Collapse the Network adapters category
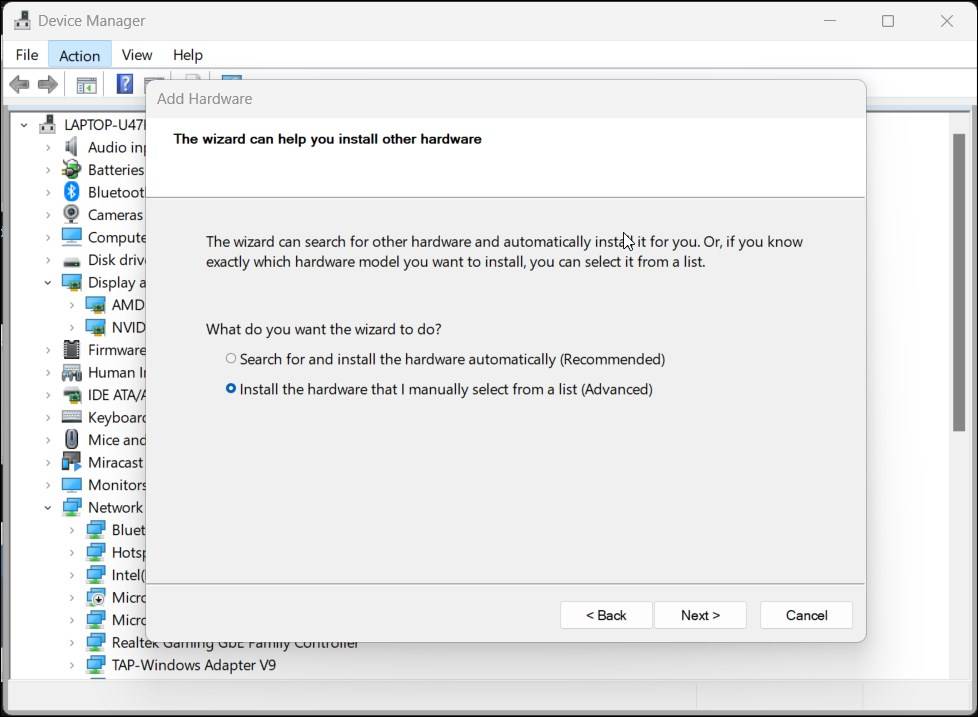The width and height of the screenshot is (978, 717). tap(48, 508)
